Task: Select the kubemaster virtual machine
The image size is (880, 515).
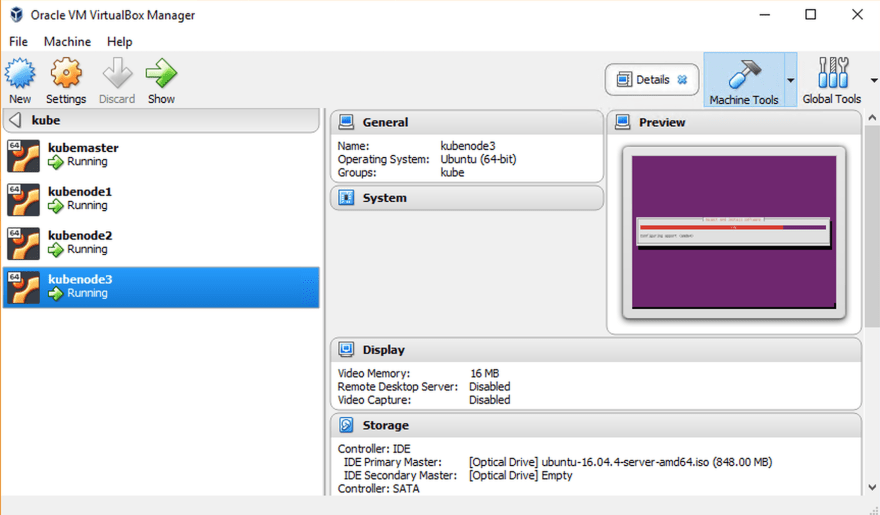Action: click(x=161, y=155)
